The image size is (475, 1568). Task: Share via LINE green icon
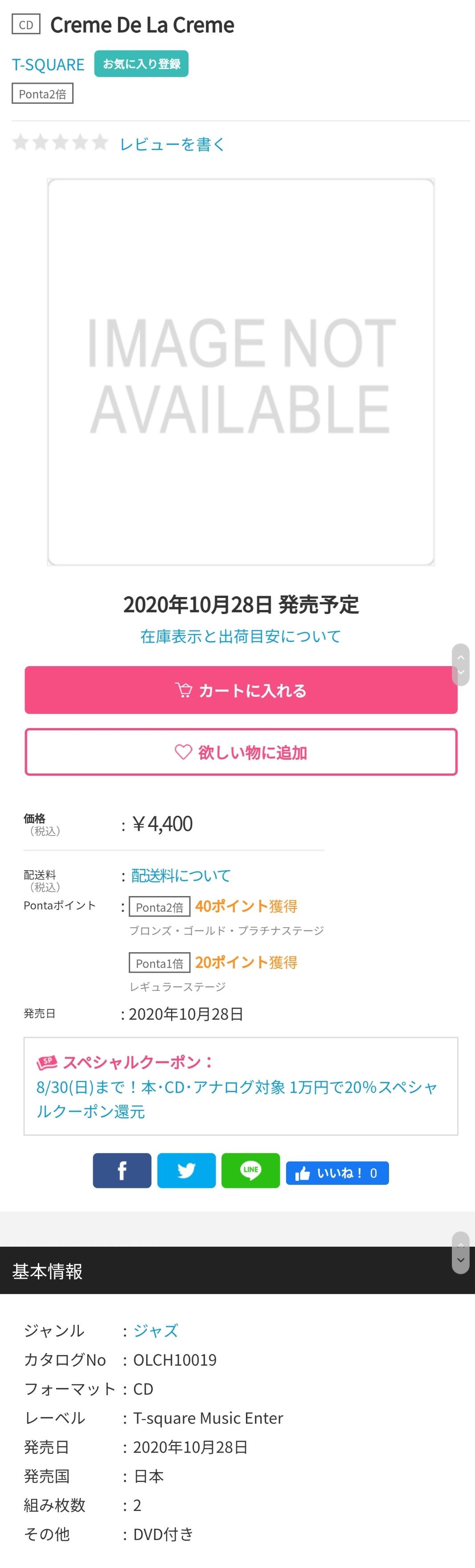point(251,1170)
